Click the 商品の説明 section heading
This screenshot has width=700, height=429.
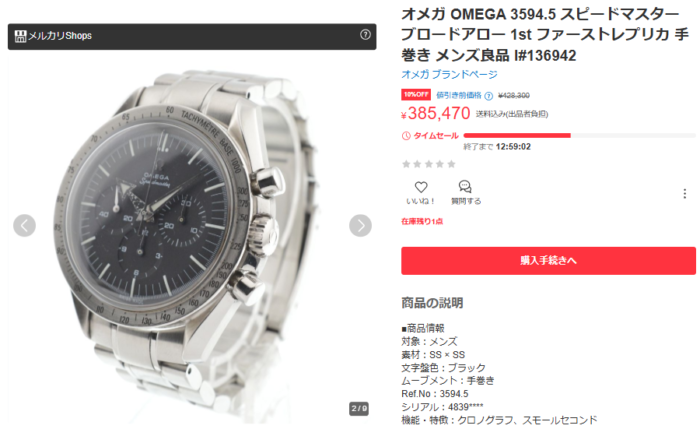[432, 303]
